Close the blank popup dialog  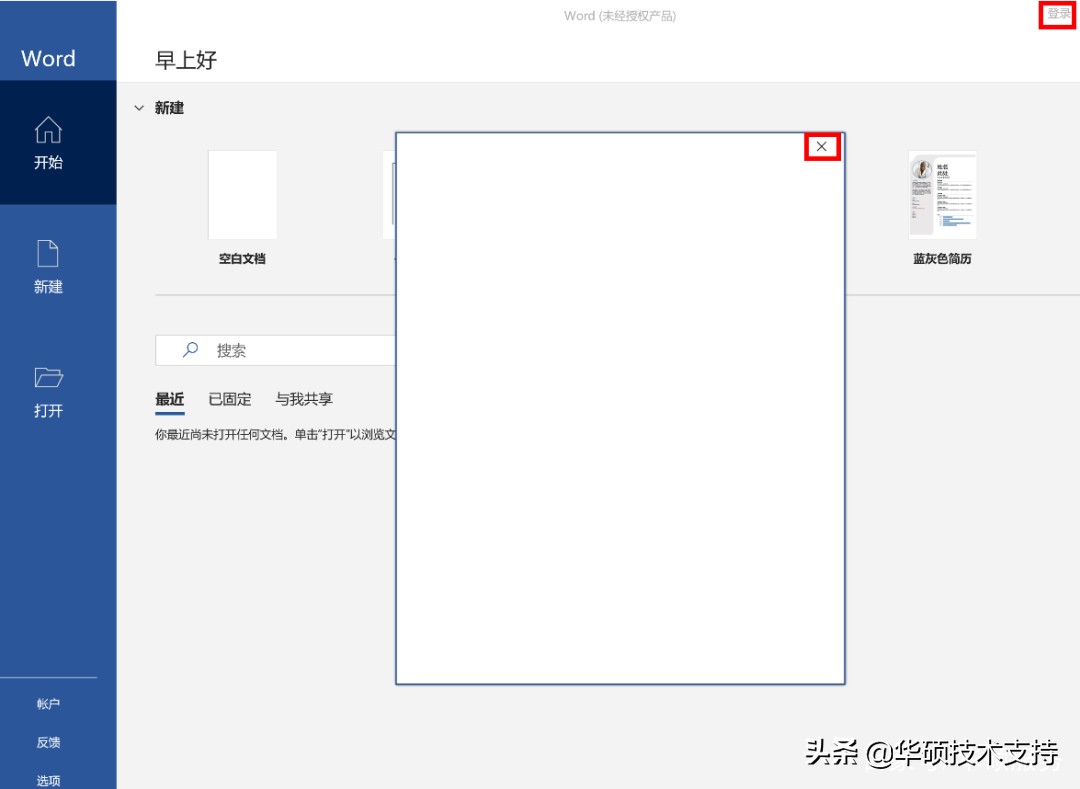click(822, 147)
